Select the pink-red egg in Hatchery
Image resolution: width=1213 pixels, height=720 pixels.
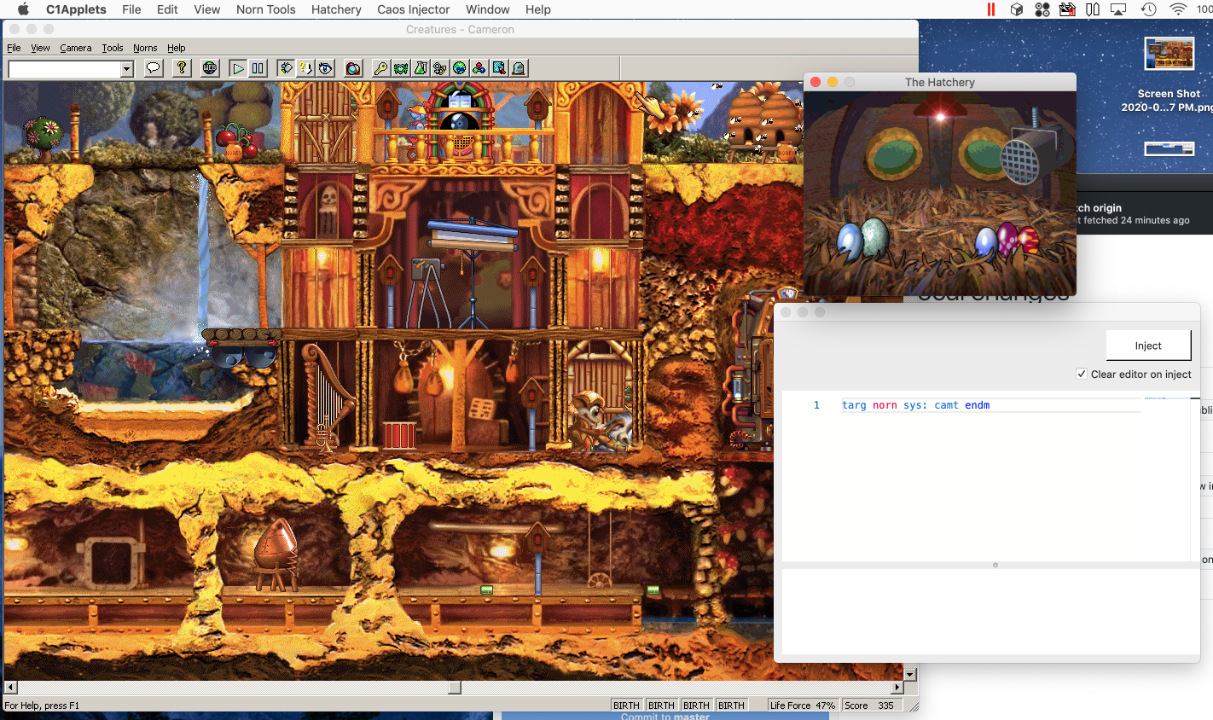pos(1029,241)
